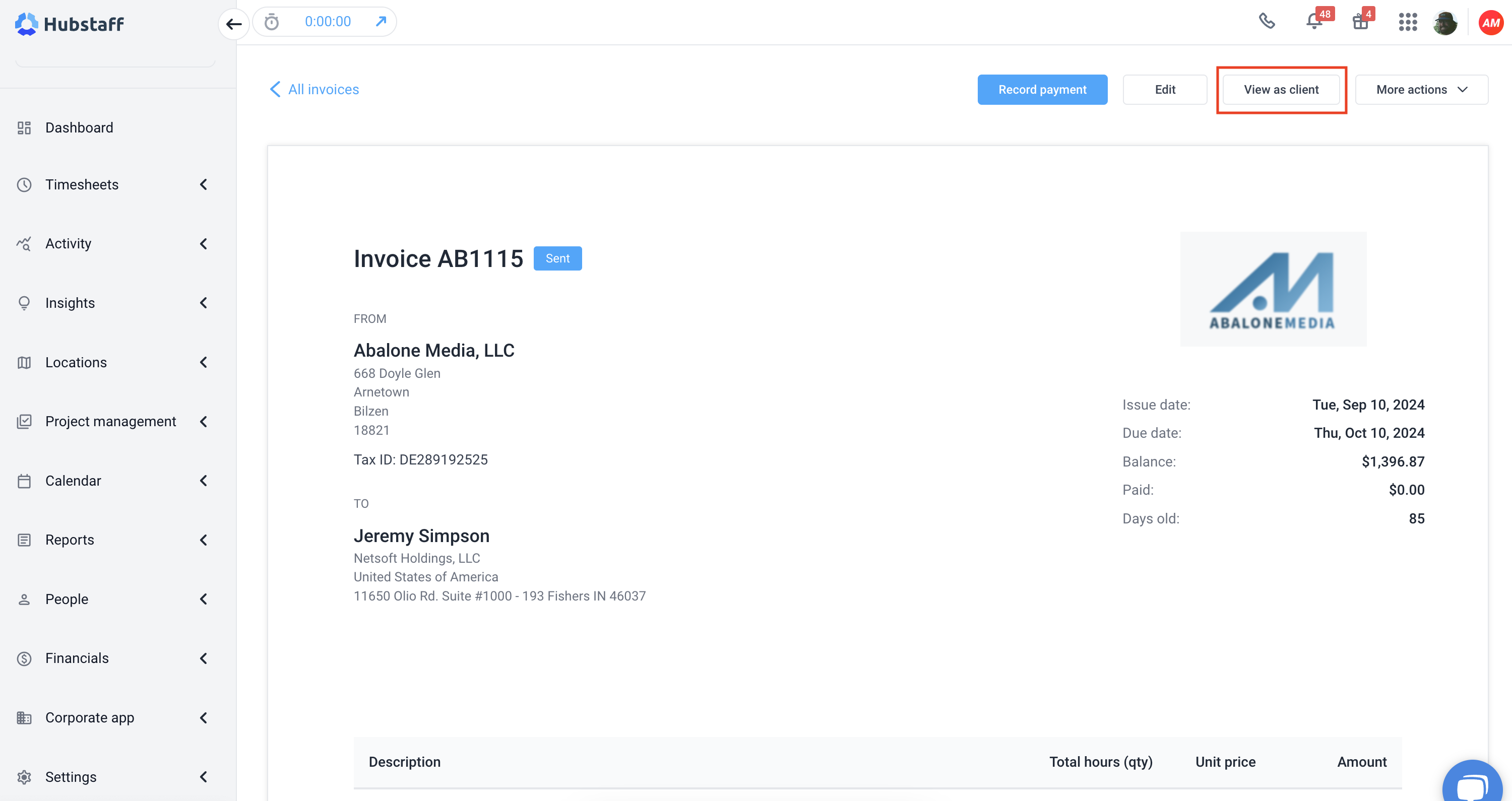This screenshot has height=801, width=1512.
Task: Click the Balance $1,396.87 value
Action: coord(1393,461)
